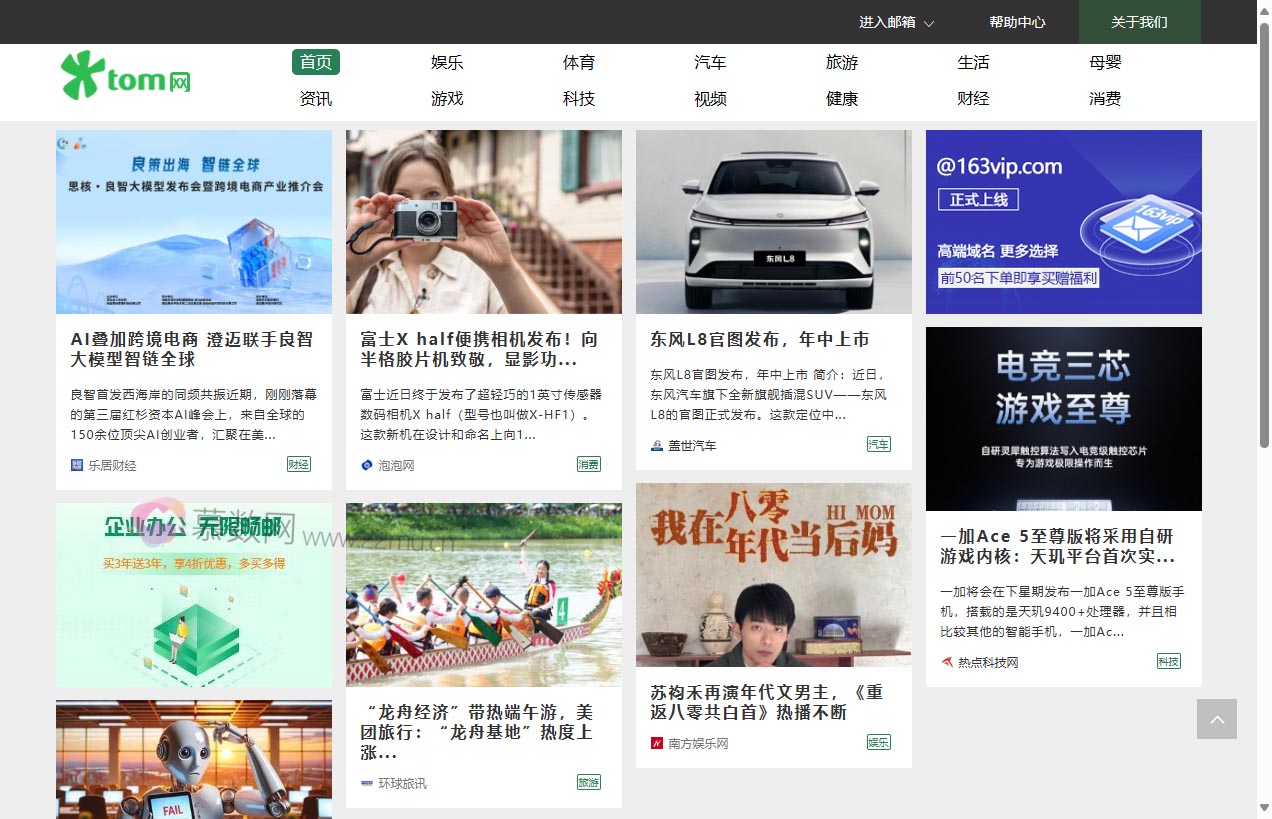This screenshot has width=1272, height=819.
Task: Click the TOM网 logo
Action: (126, 77)
